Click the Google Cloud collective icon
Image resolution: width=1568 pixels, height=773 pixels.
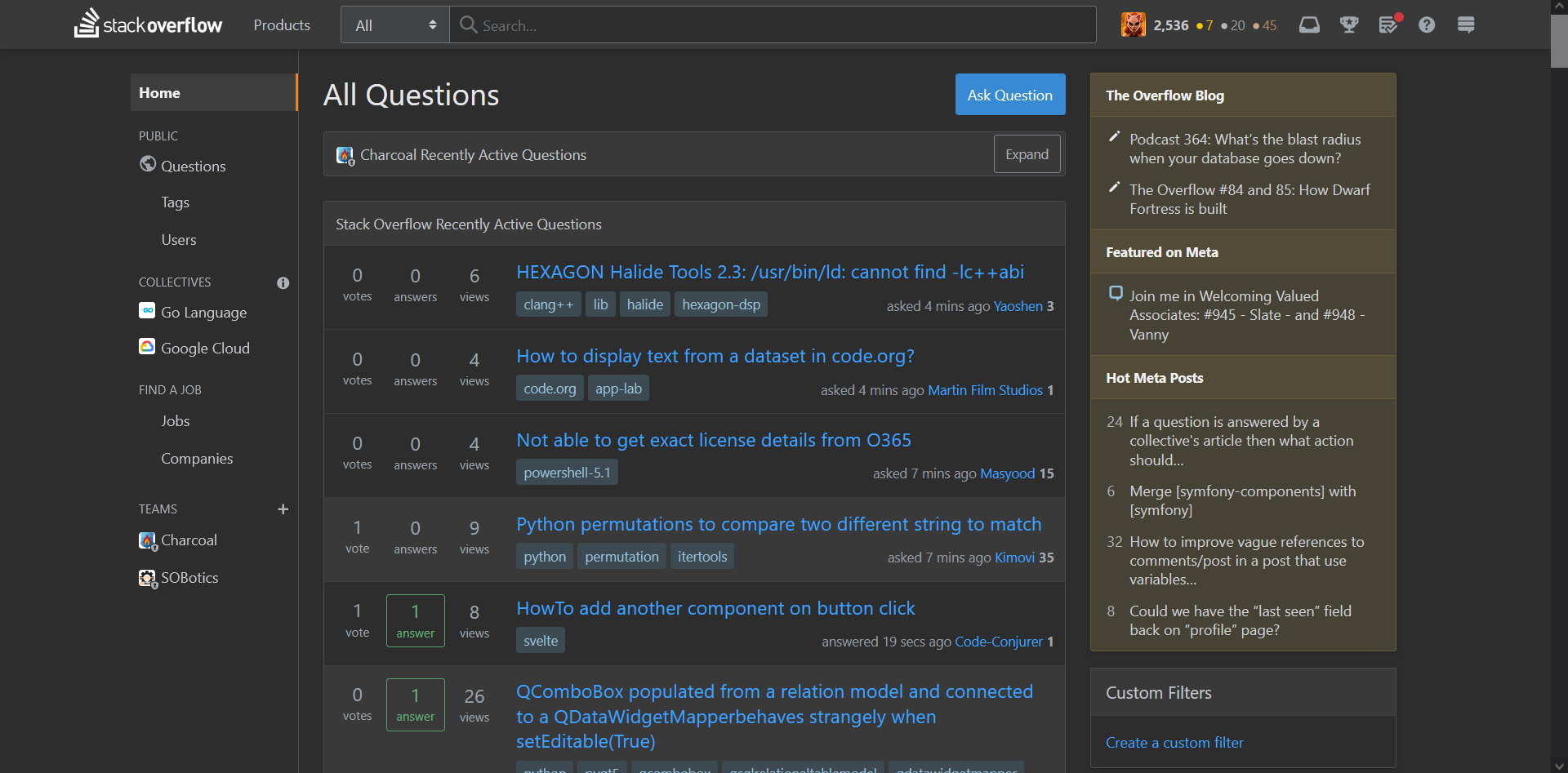147,347
